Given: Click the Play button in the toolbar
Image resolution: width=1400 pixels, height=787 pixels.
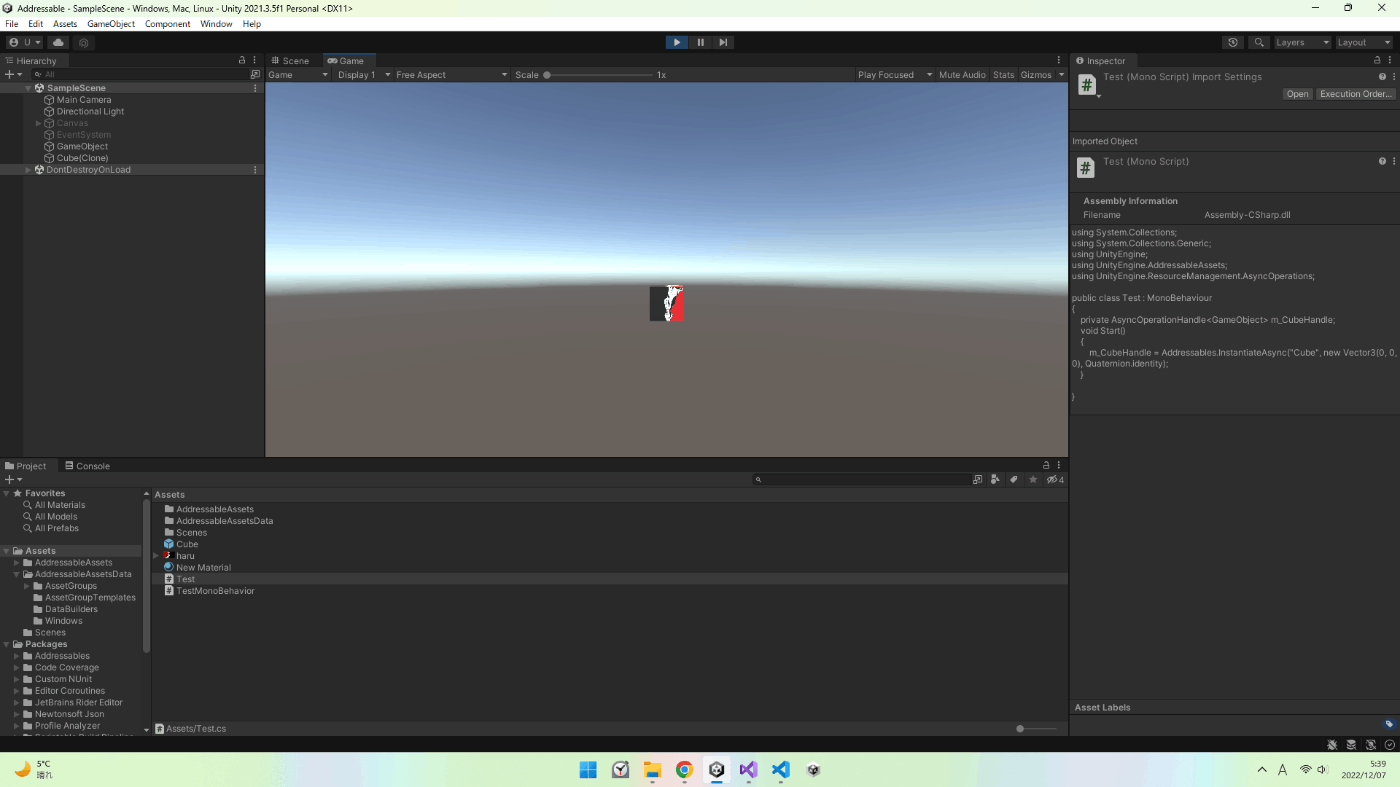Looking at the screenshot, I should [677, 42].
